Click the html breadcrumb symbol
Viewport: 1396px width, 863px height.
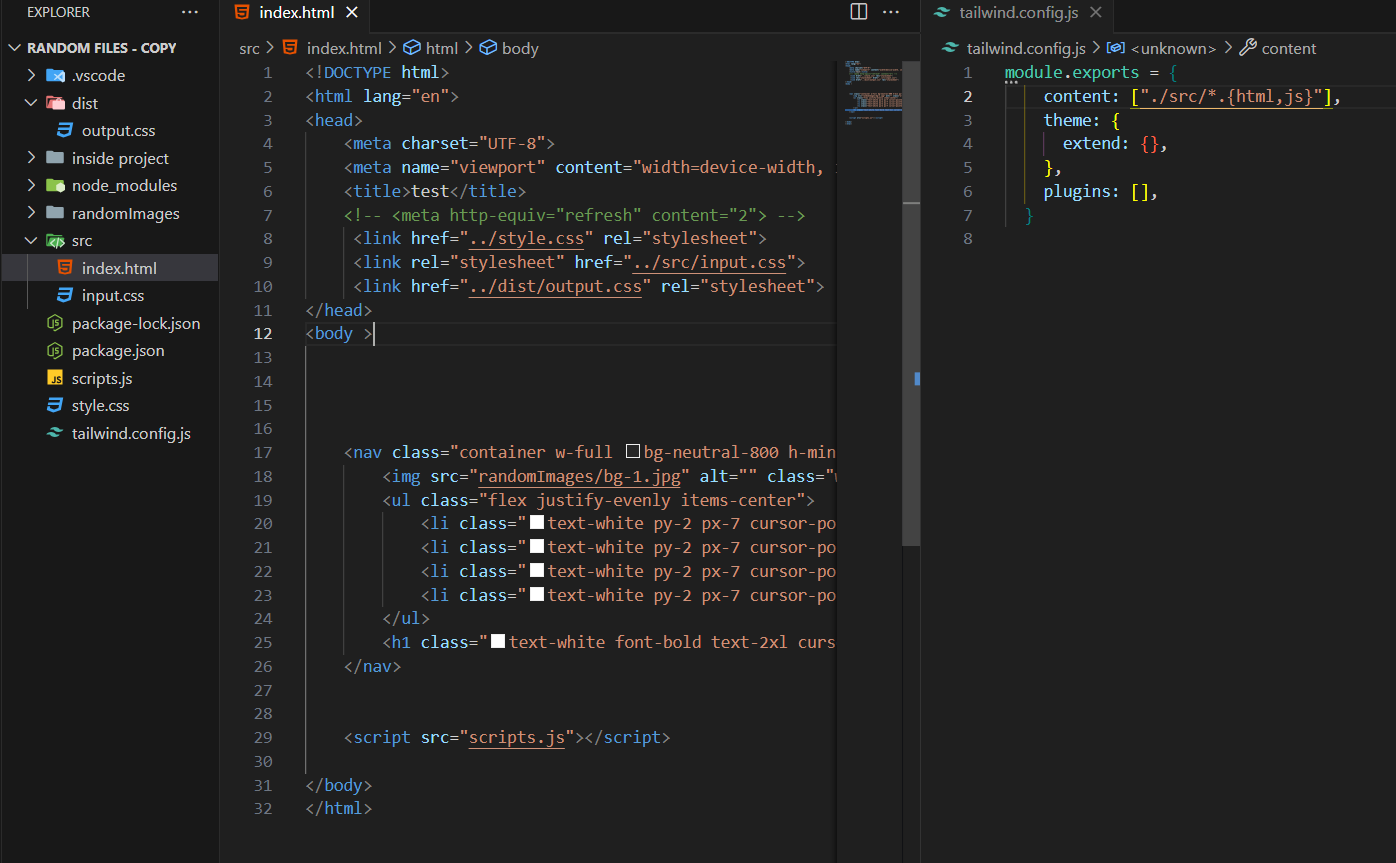(x=431, y=48)
